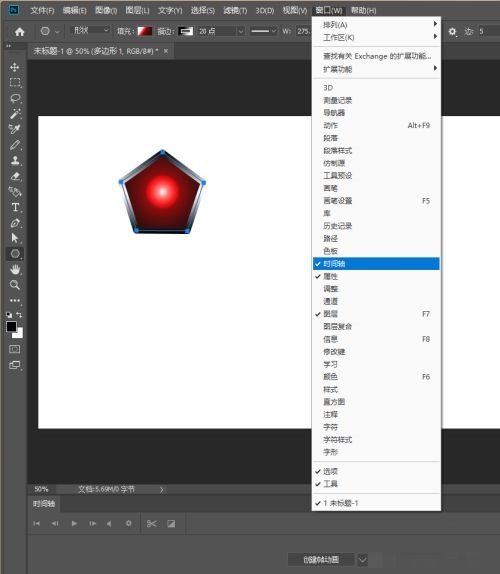Image resolution: width=500 pixels, height=574 pixels.
Task: Click the timeline settings gear icon
Action: click(128, 523)
